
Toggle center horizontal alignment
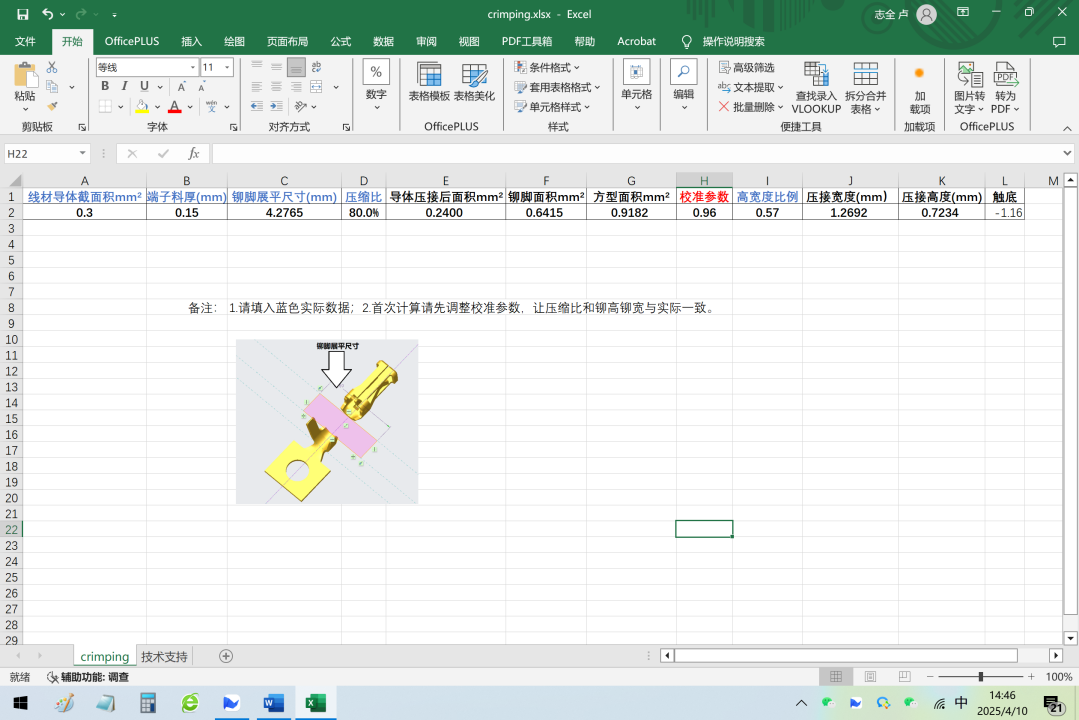[x=276, y=87]
